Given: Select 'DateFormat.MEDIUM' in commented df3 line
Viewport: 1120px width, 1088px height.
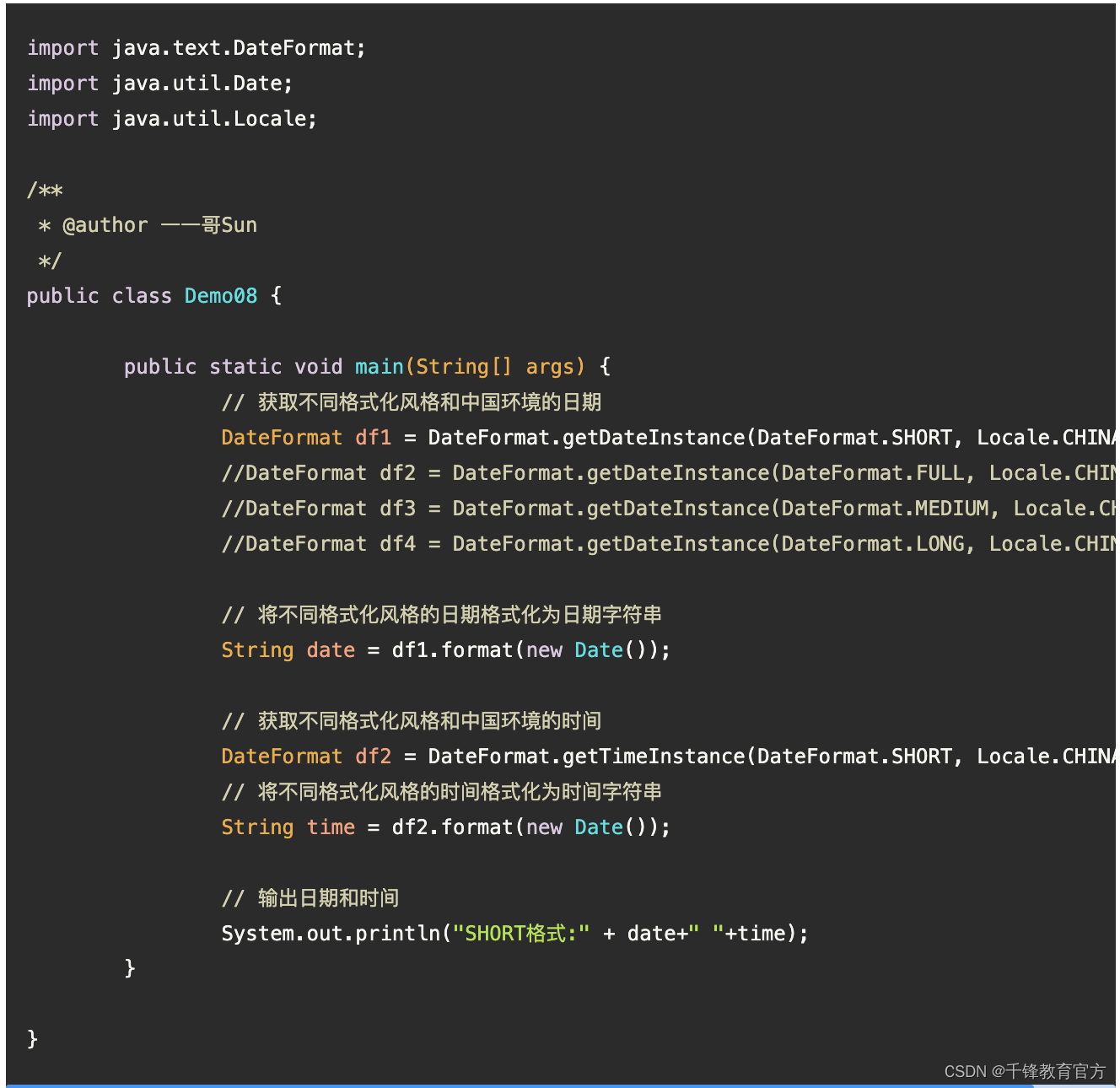Looking at the screenshot, I should point(885,509).
